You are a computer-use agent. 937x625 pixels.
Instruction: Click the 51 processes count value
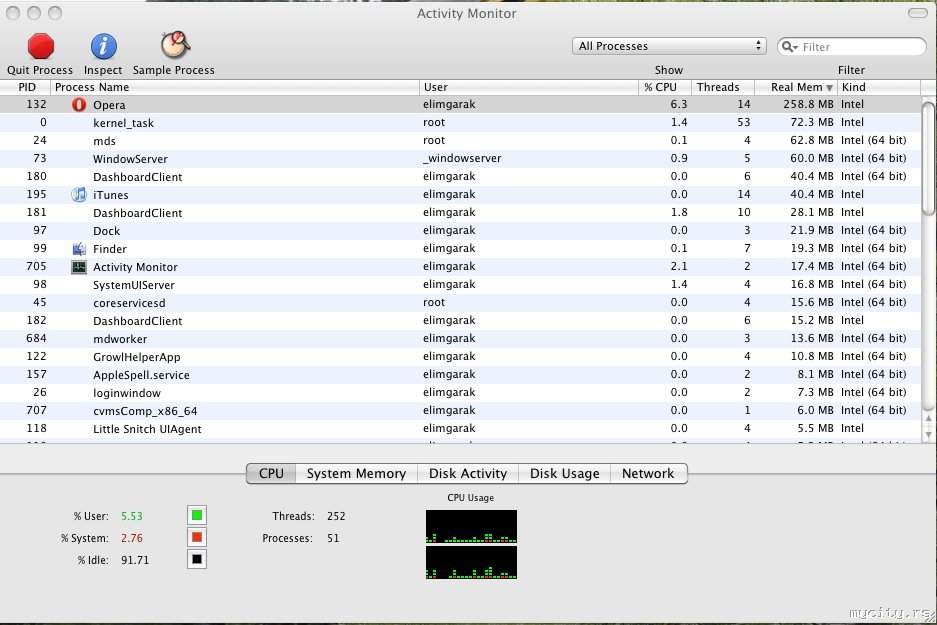[x=333, y=538]
